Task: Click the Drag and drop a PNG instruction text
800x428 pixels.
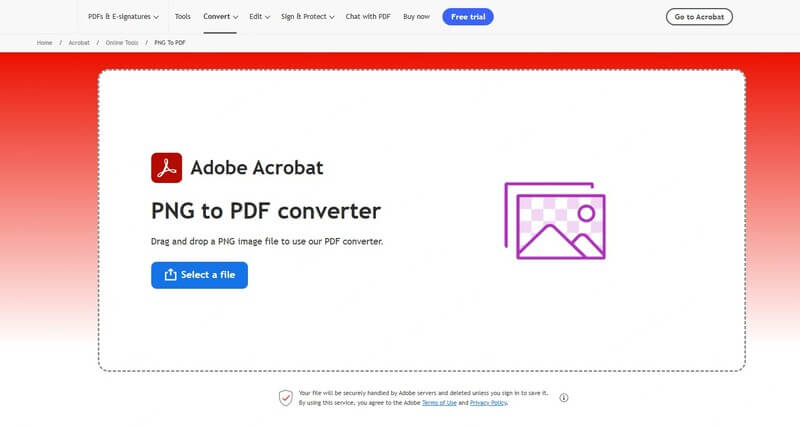Action: pos(267,241)
